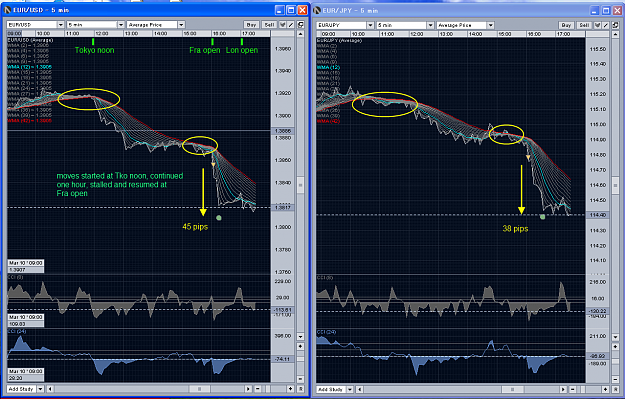Screen dimensions: 625x399
Task: Click the bottom-right corner icon in EUR/USD window
Action: point(301,389)
